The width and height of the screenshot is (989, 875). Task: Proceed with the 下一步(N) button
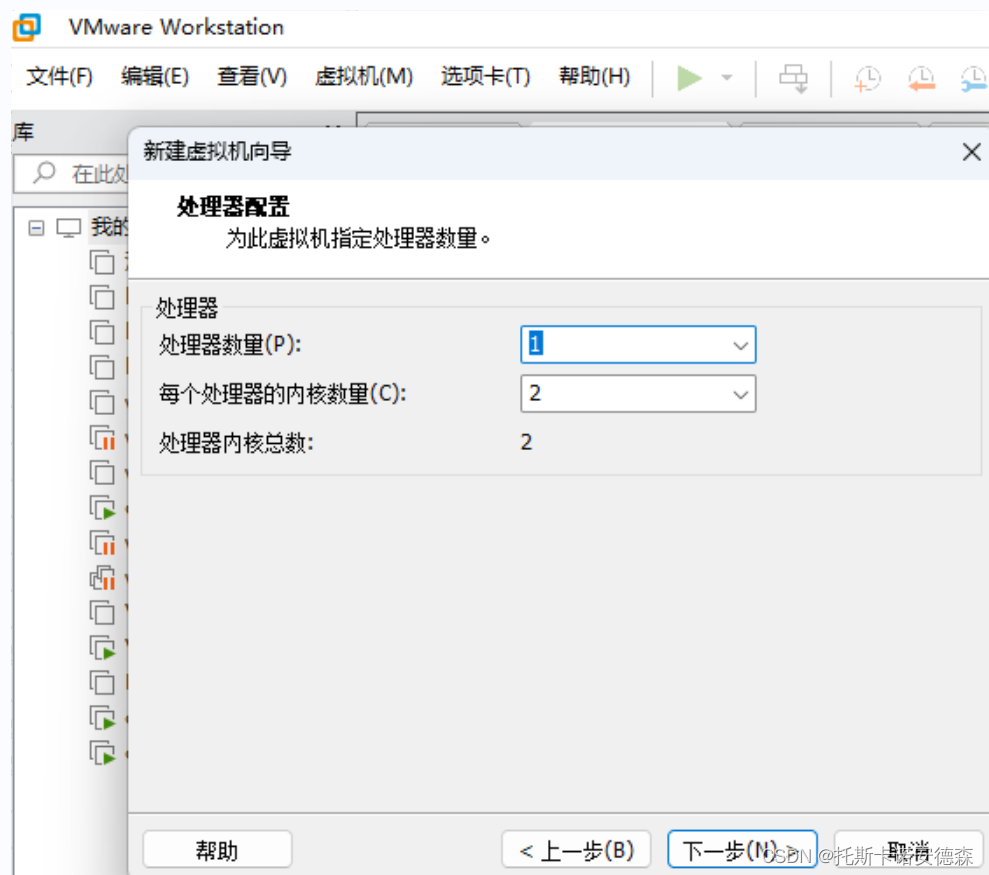click(x=742, y=850)
